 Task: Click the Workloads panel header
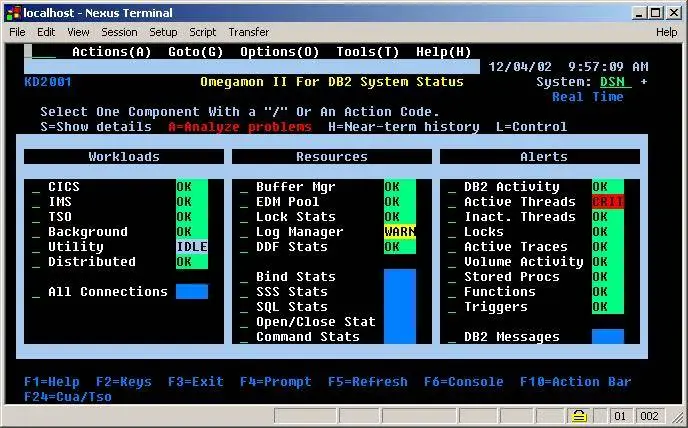pyautogui.click(x=124, y=157)
